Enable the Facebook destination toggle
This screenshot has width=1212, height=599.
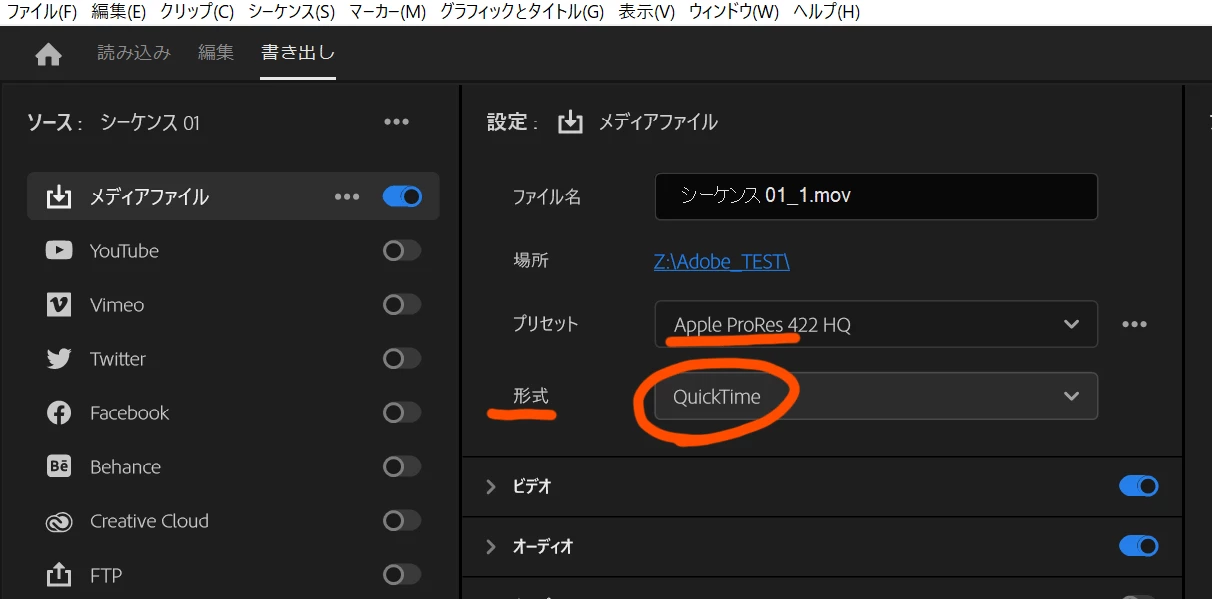402,413
